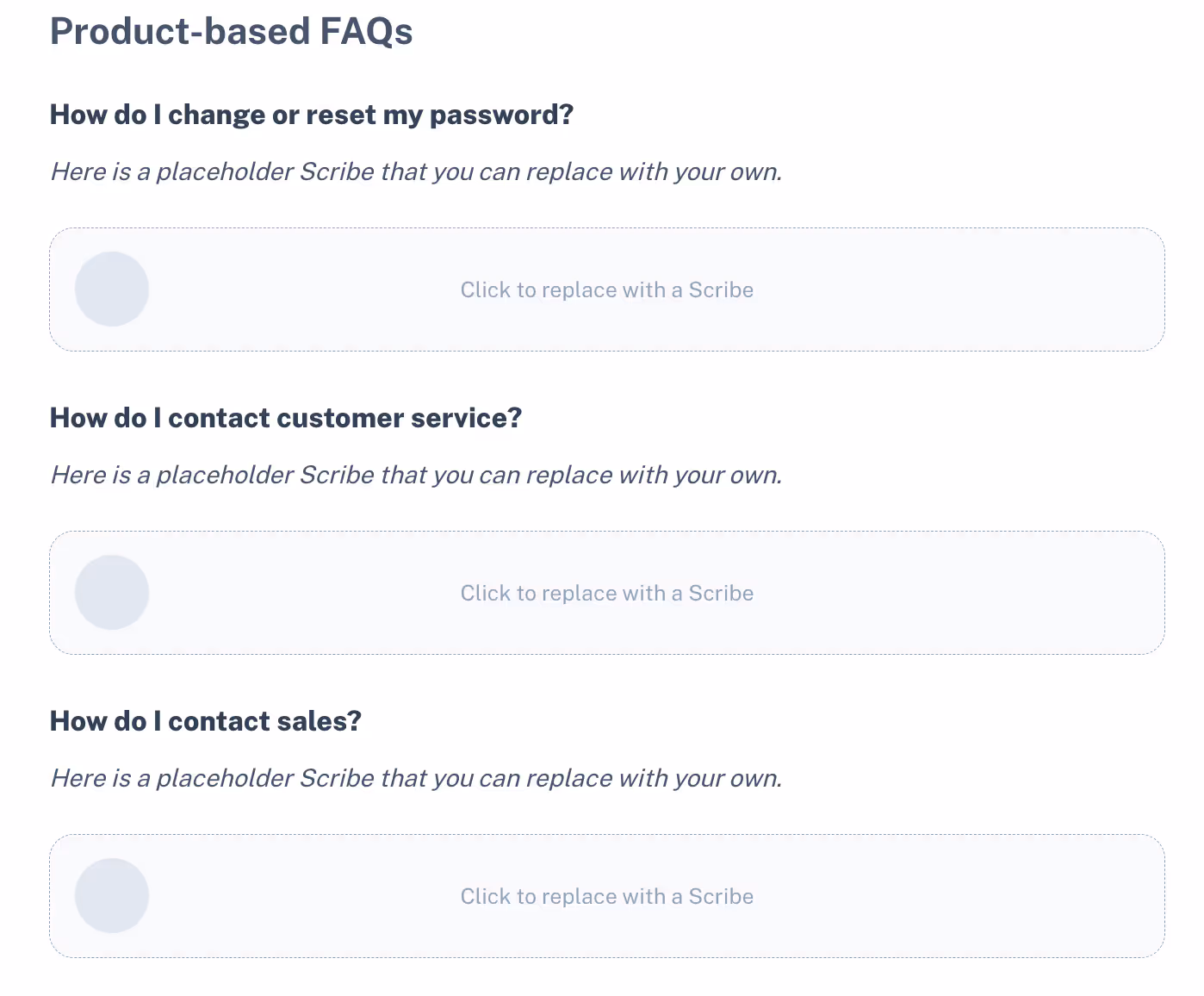1204x996 pixels.
Task: Click 'Click to replace with a Scribe' under password question
Action: pos(607,289)
